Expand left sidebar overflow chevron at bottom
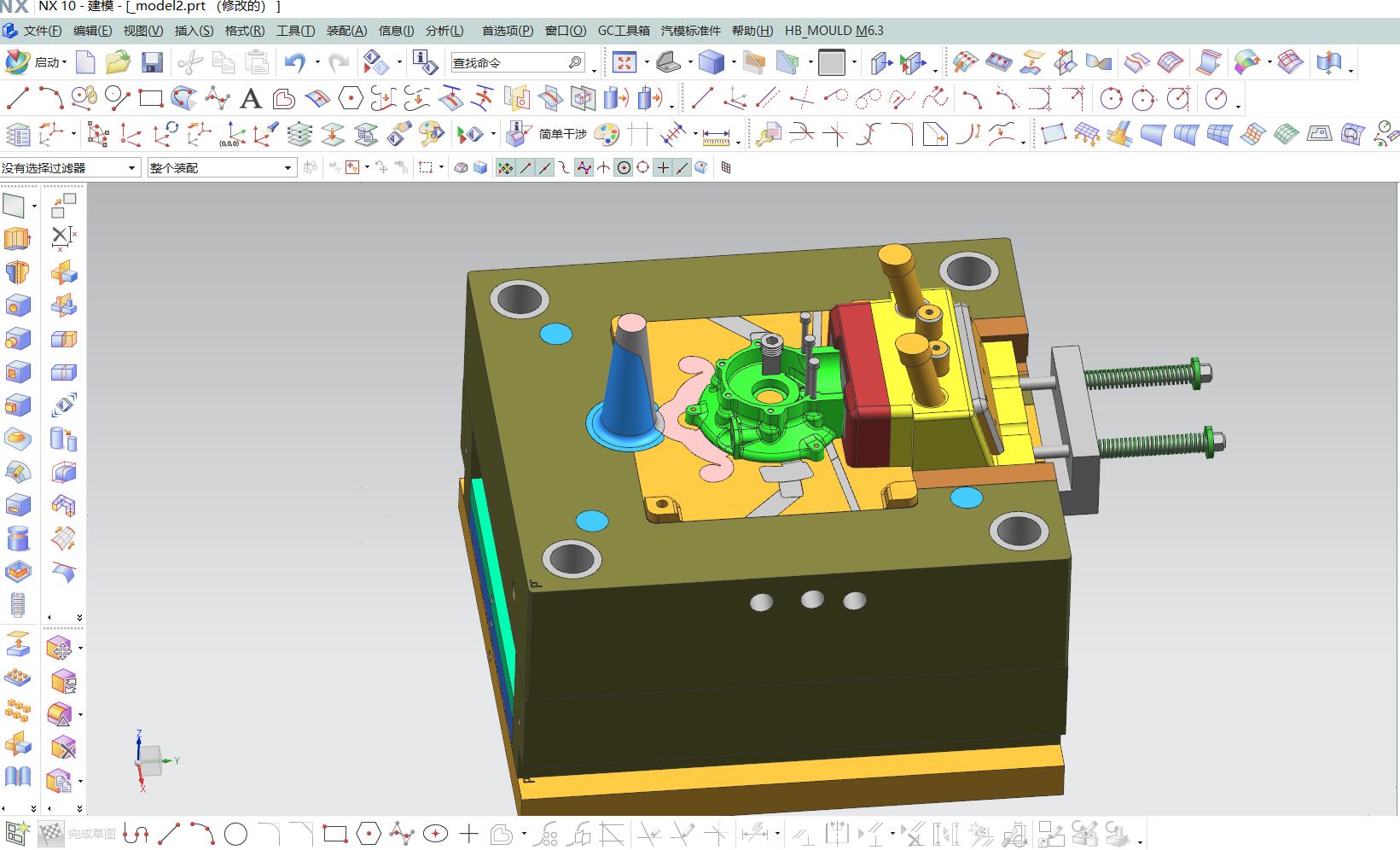Viewport: 1400px width, 850px height. coord(33,808)
